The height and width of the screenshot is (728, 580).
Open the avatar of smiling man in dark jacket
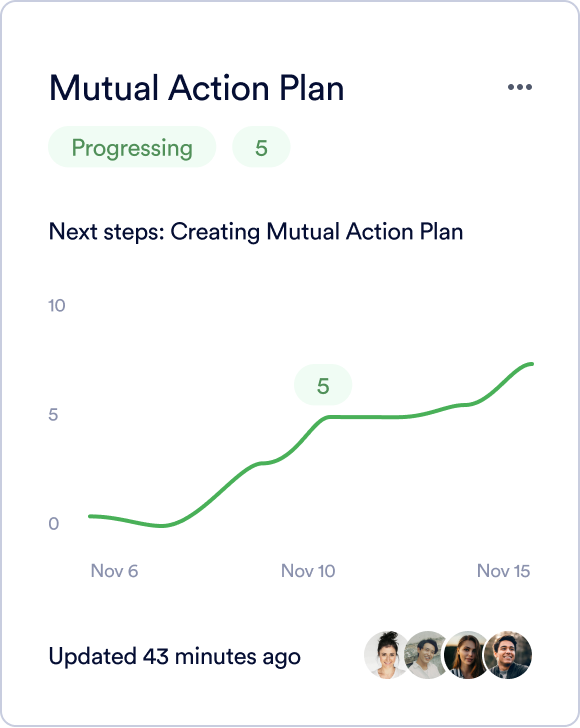(508, 655)
